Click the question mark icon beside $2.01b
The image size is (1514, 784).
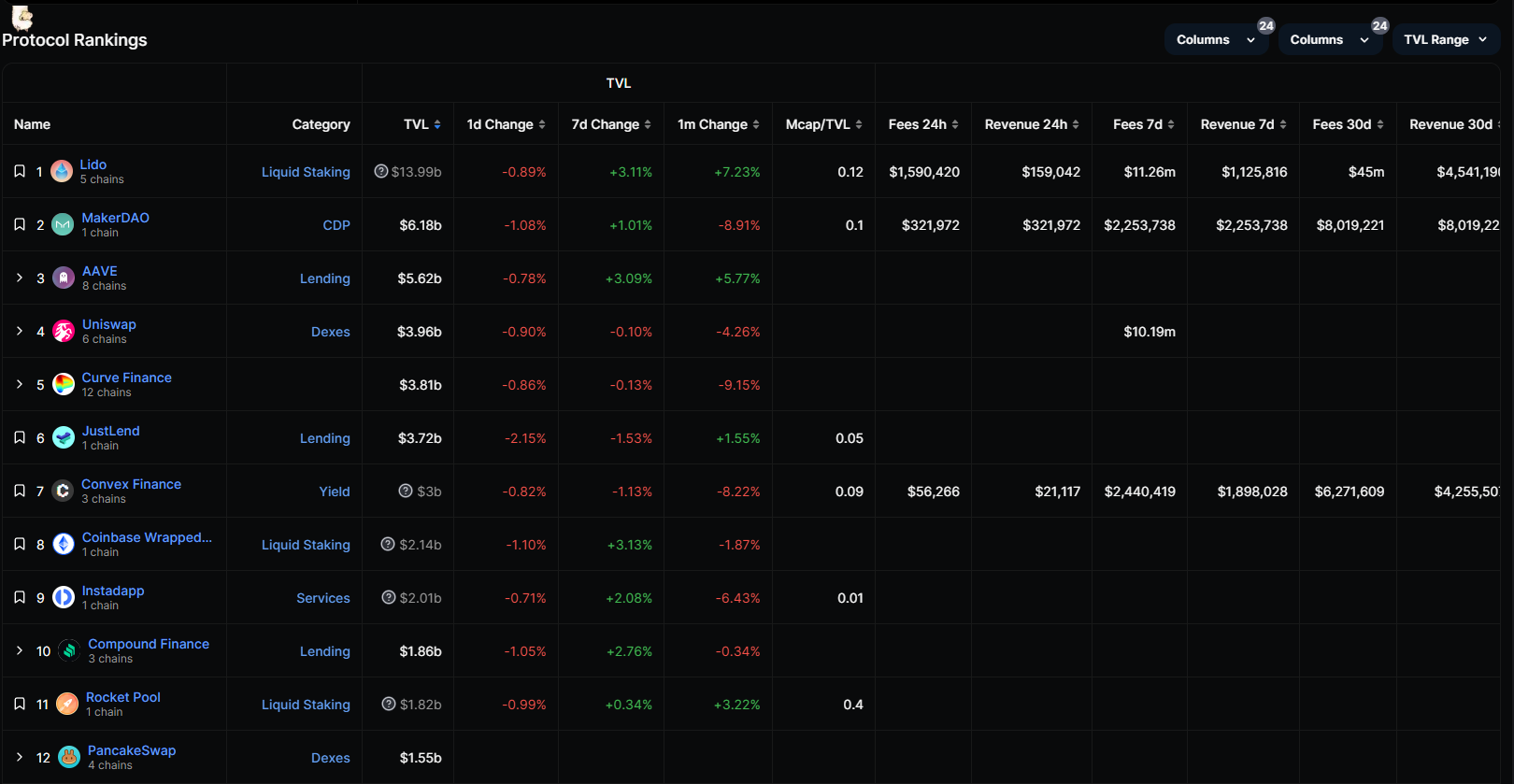[x=389, y=597]
